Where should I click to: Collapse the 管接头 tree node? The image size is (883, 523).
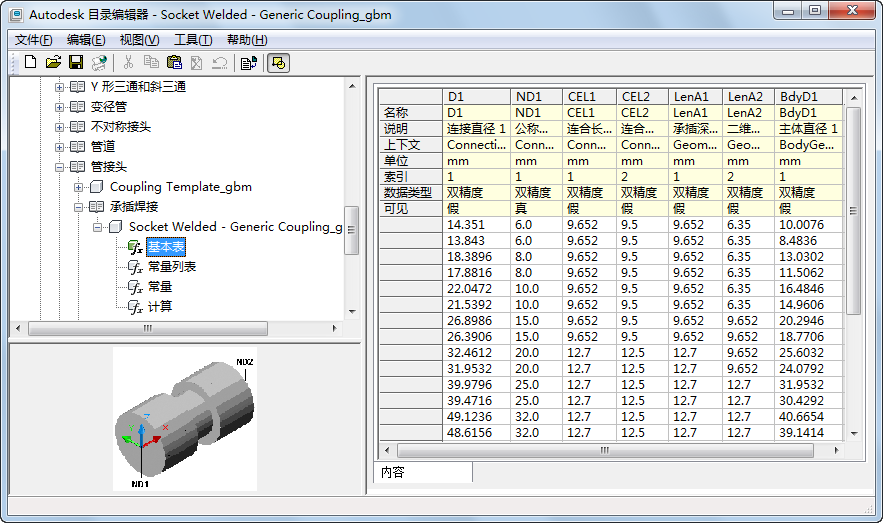59,167
